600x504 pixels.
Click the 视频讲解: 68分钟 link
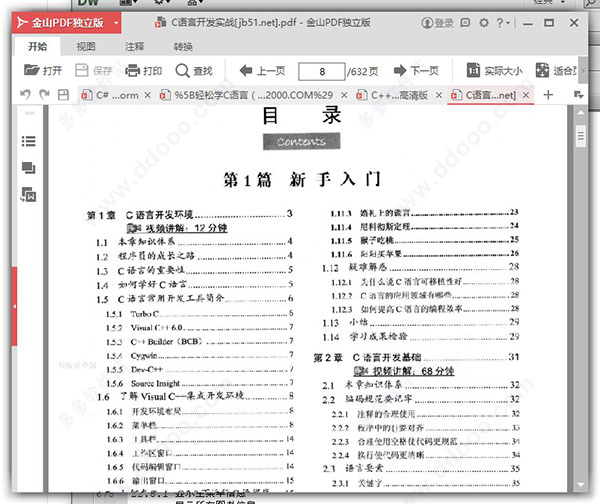[404, 371]
